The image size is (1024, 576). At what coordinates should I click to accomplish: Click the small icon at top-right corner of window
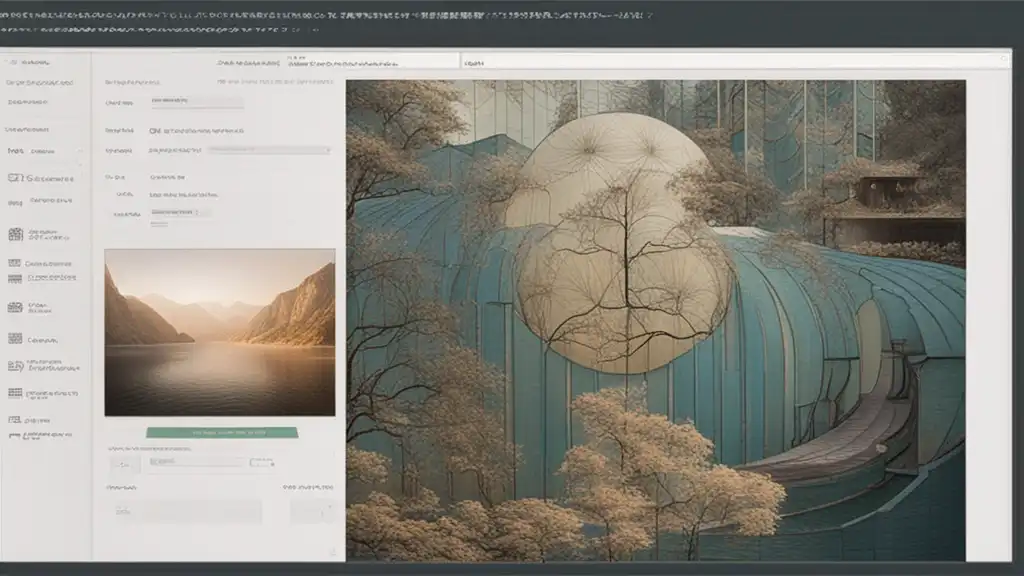1004,59
